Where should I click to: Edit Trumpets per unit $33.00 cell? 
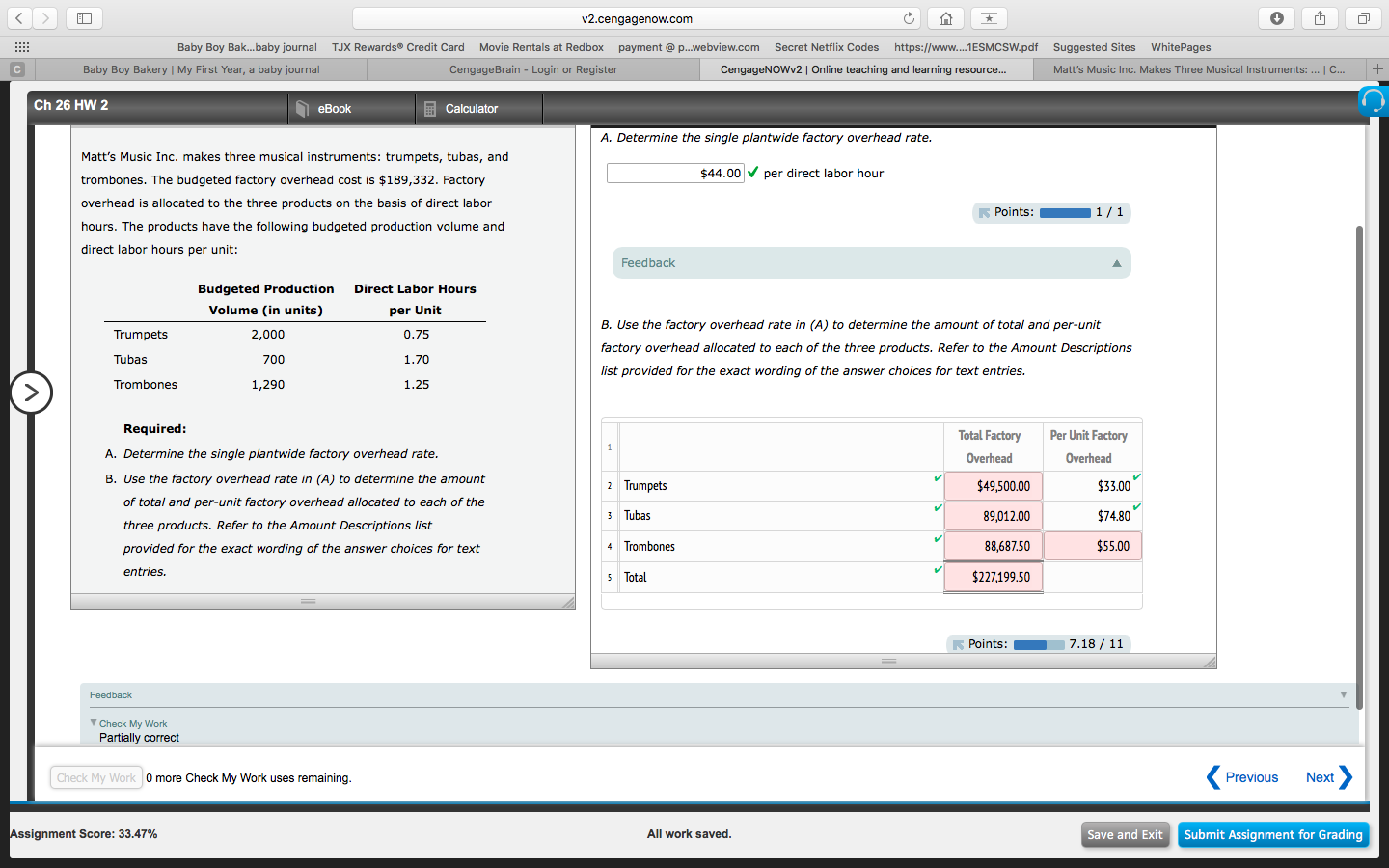[x=1093, y=486]
